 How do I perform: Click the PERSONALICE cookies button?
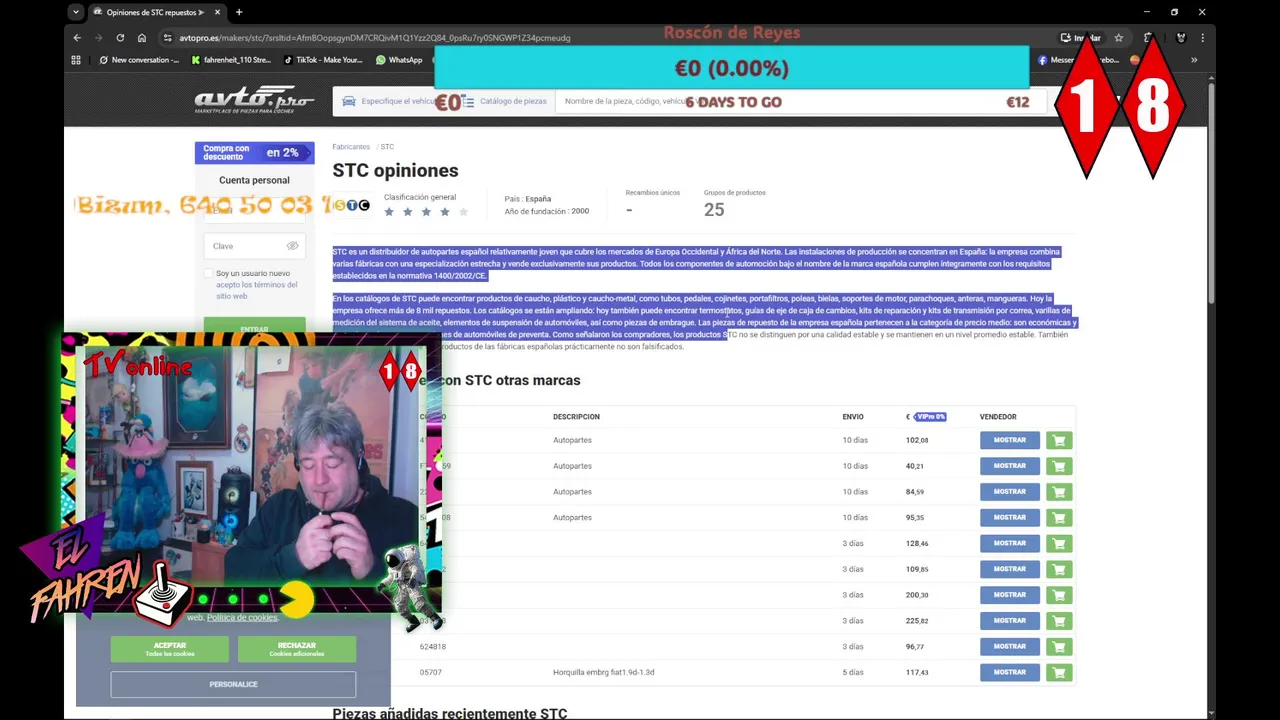[233, 684]
